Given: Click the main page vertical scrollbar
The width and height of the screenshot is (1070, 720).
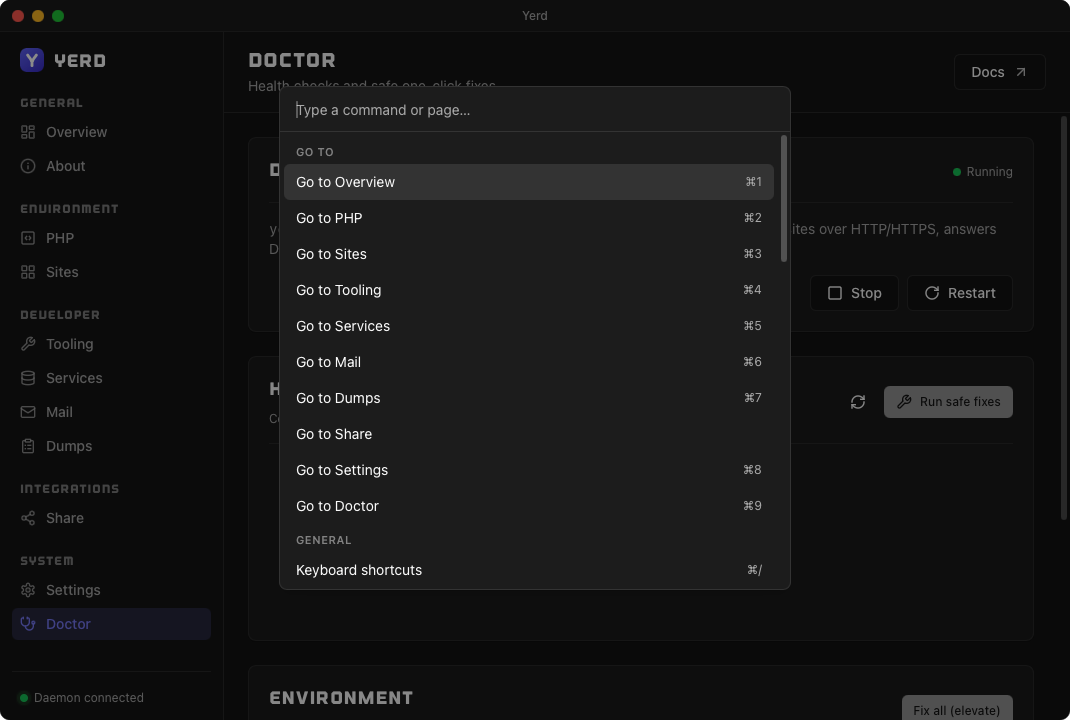Looking at the screenshot, I should pos(1063,318).
